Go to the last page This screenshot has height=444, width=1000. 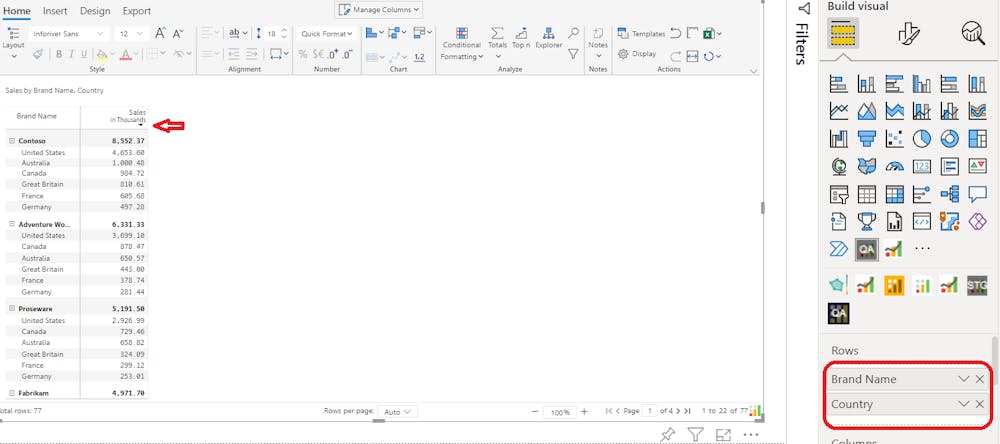687,411
